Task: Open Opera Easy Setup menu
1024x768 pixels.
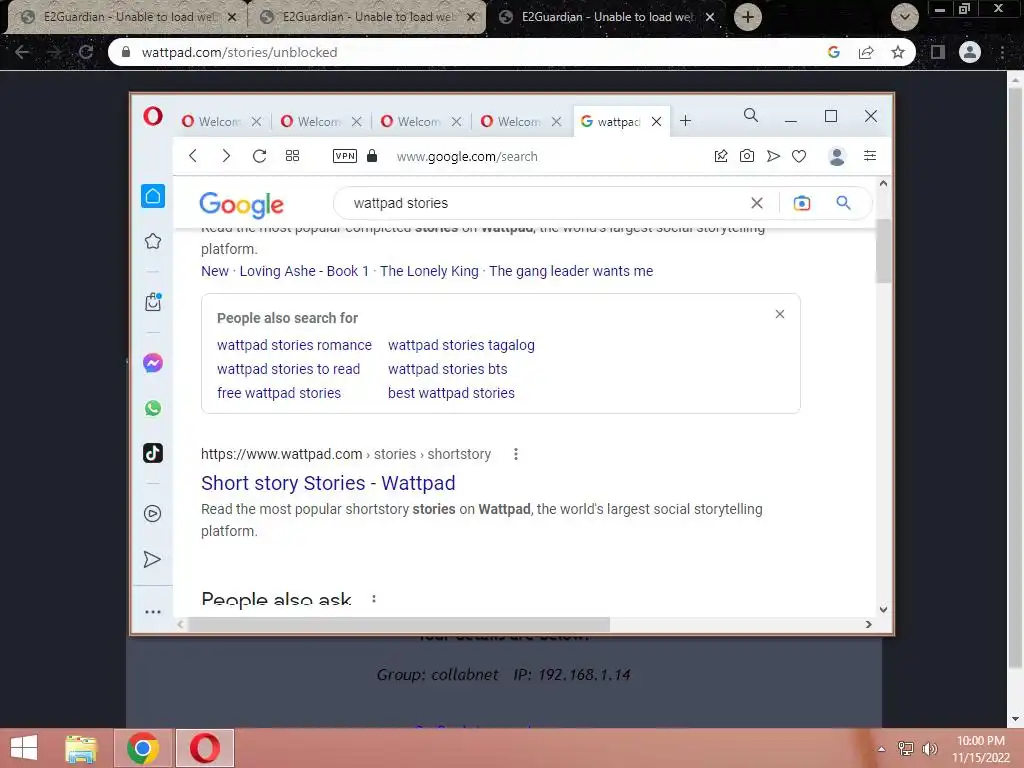Action: [870, 155]
